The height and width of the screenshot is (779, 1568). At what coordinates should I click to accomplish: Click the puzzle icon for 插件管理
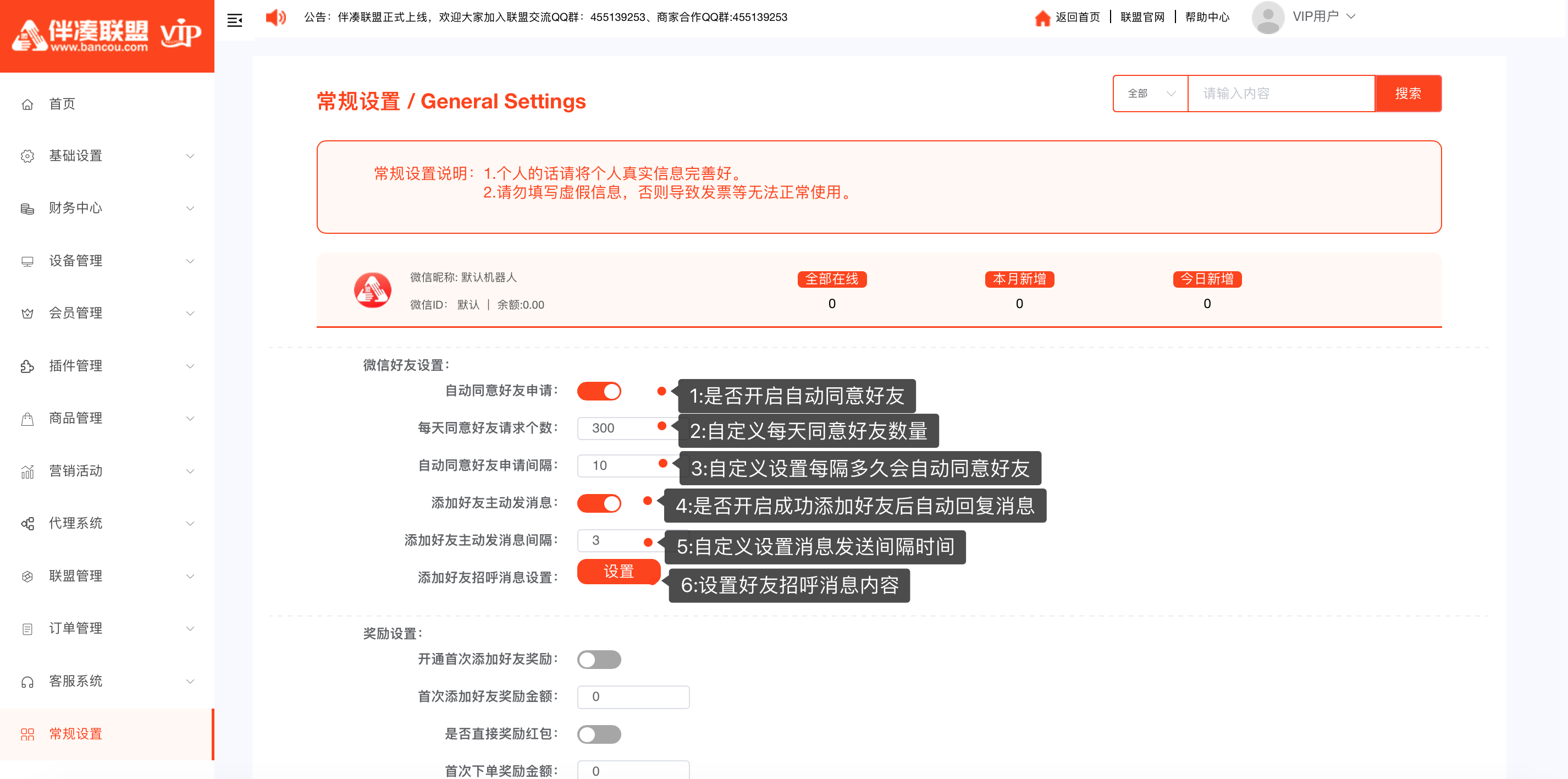tap(27, 366)
